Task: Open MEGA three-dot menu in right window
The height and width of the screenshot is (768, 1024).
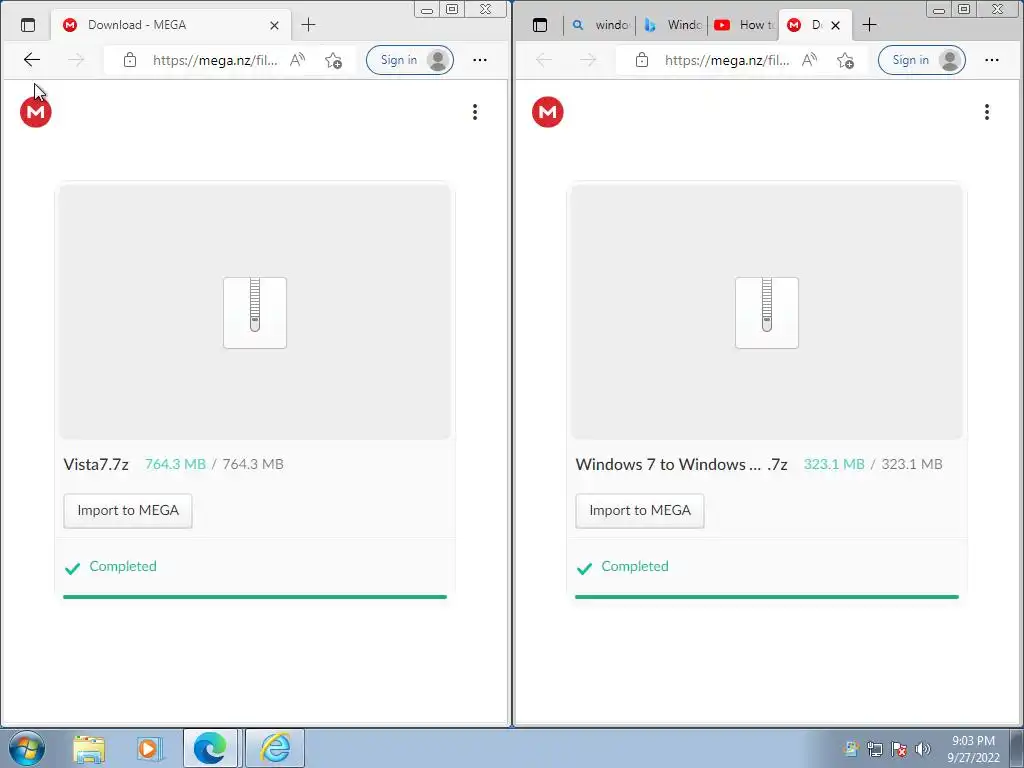Action: tap(987, 112)
